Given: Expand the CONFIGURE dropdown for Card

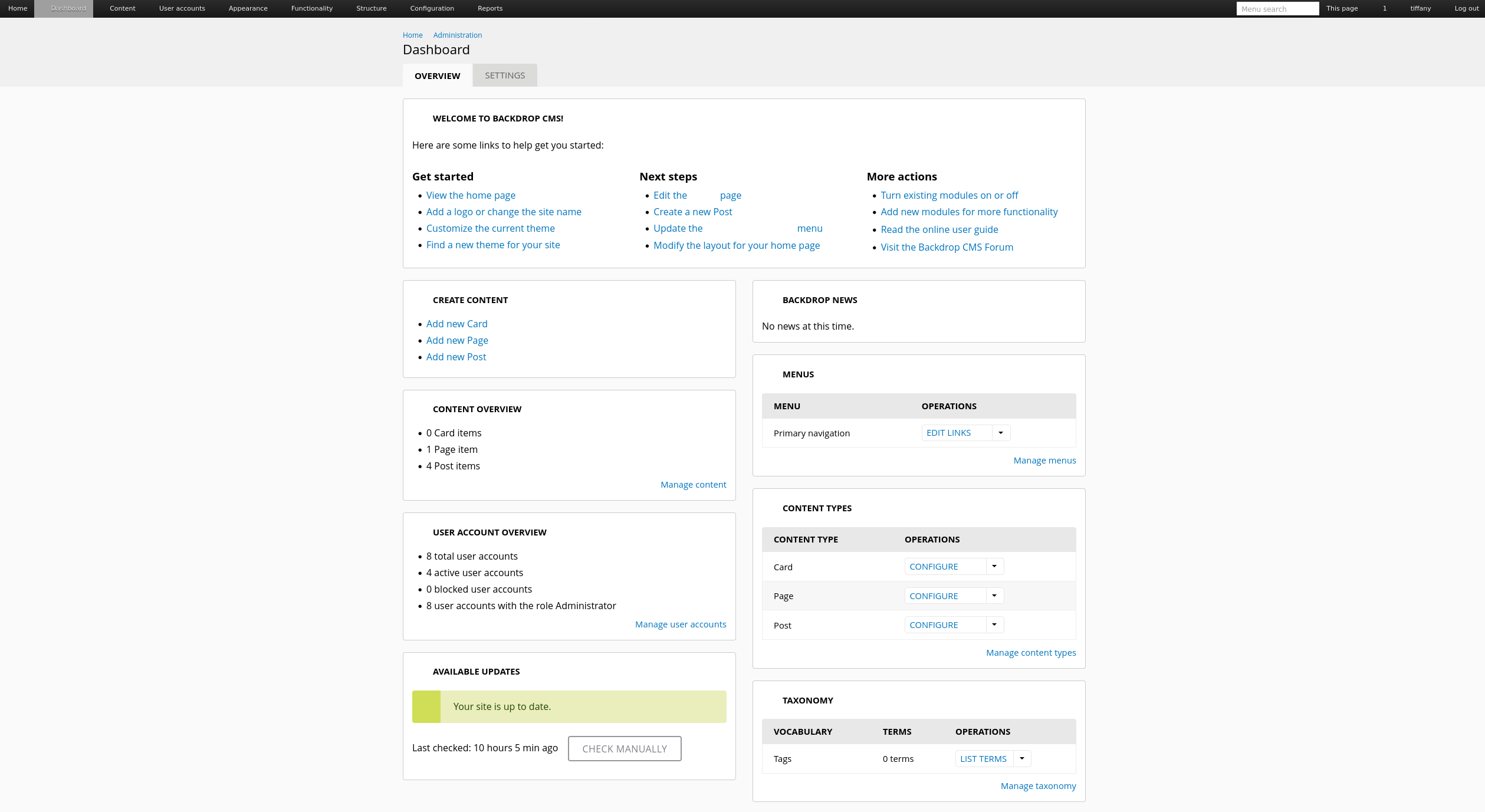Looking at the screenshot, I should (994, 566).
